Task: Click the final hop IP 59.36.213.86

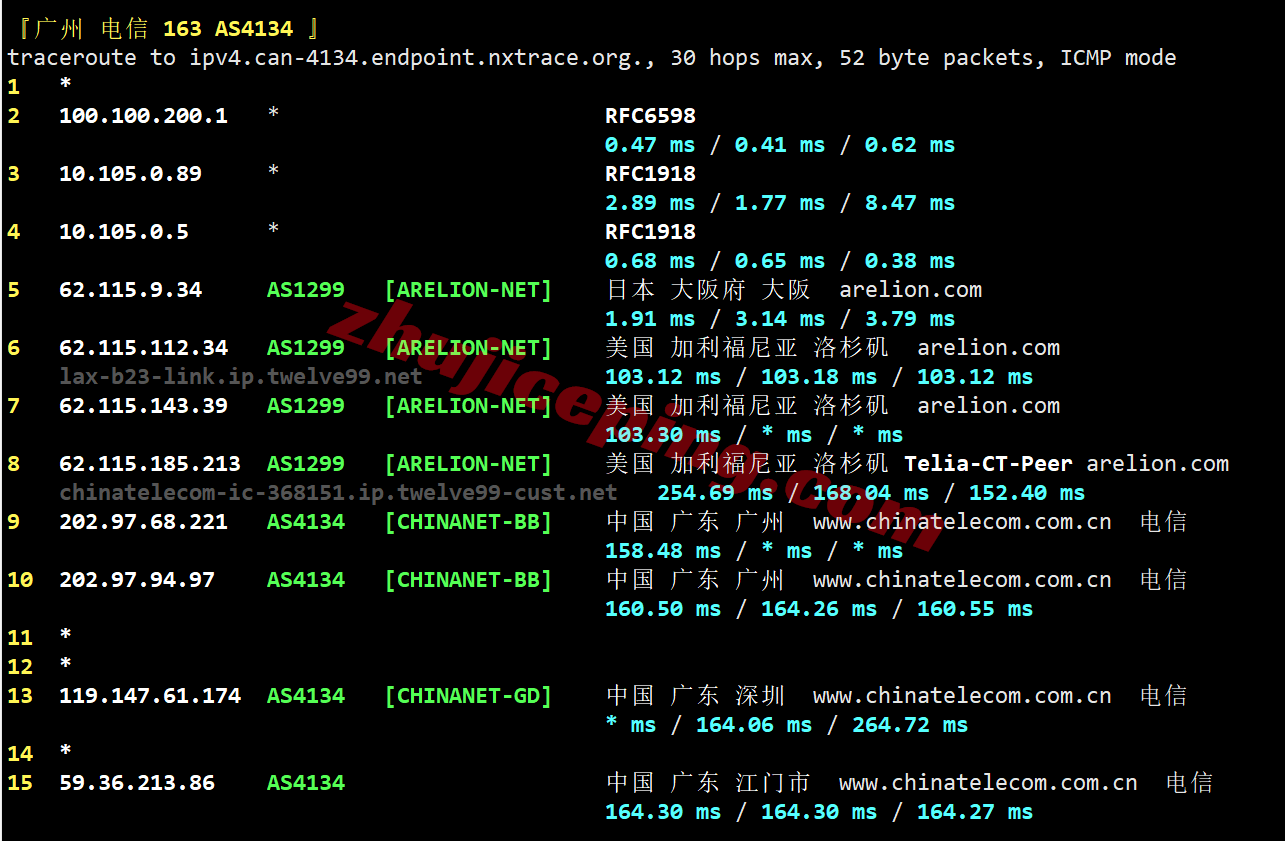Action: (x=137, y=783)
